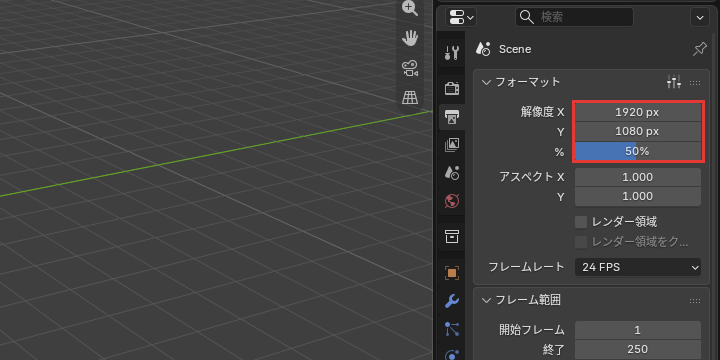Click the フォーマット panel drag handle dots
Viewport: 720px width, 360px height.
(x=695, y=83)
